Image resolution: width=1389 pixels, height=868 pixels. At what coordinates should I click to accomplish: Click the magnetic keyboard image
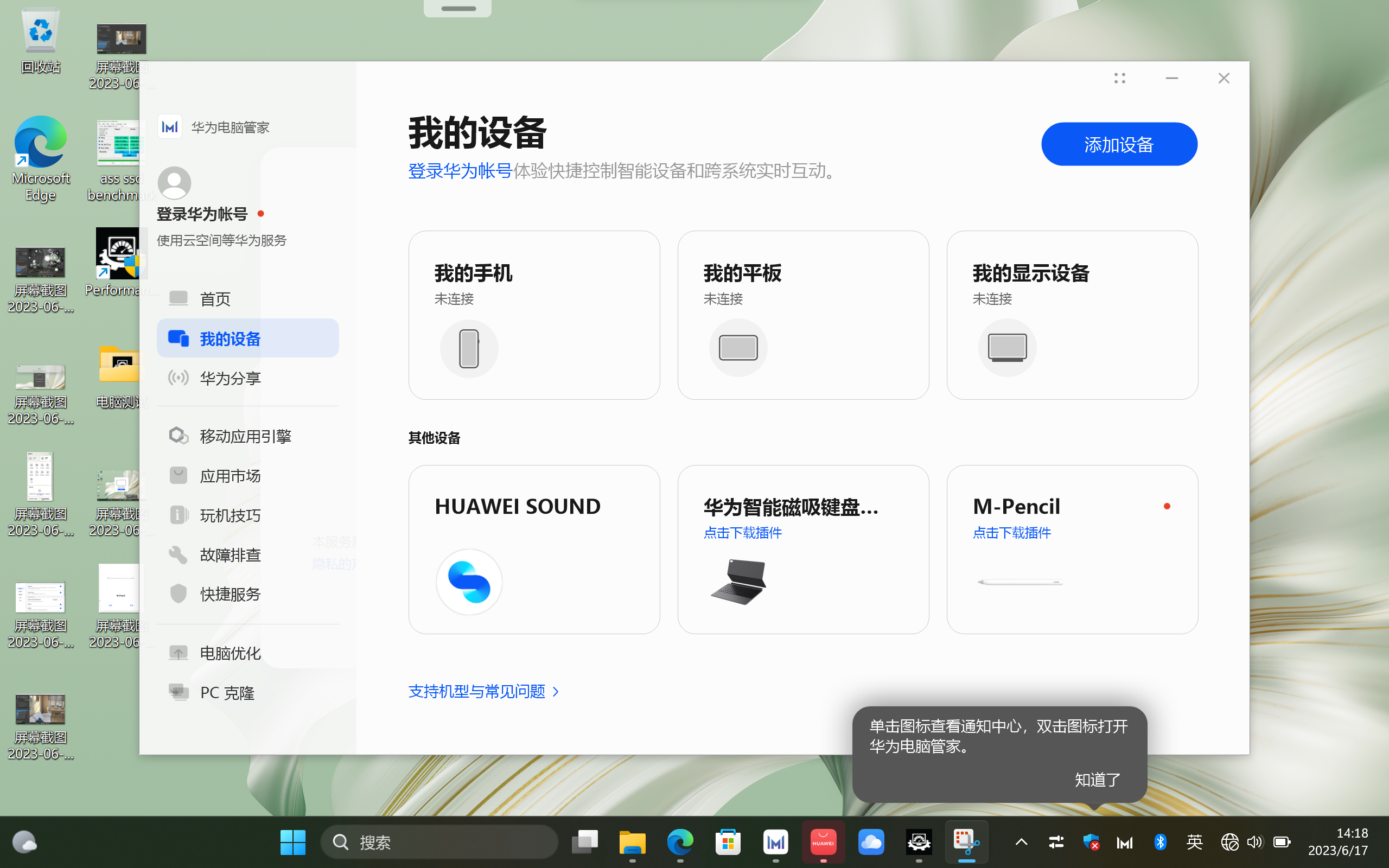pos(738,582)
